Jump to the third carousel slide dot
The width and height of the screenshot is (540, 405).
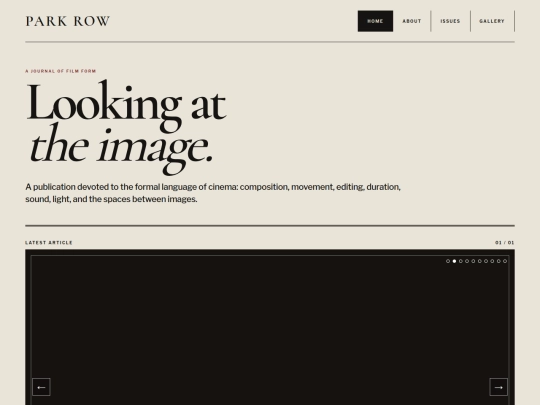click(x=461, y=261)
